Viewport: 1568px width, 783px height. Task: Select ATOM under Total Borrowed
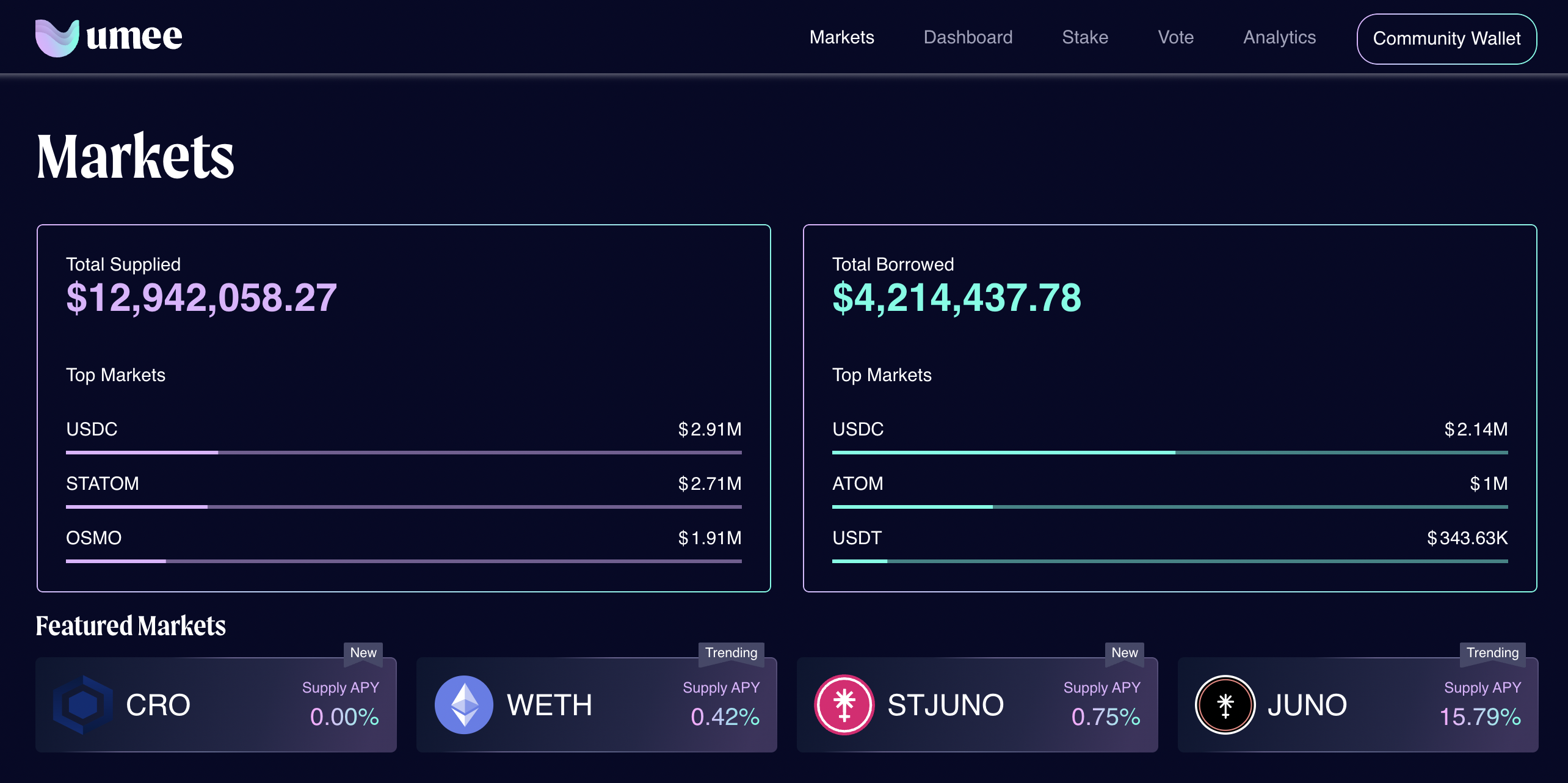pos(857,484)
